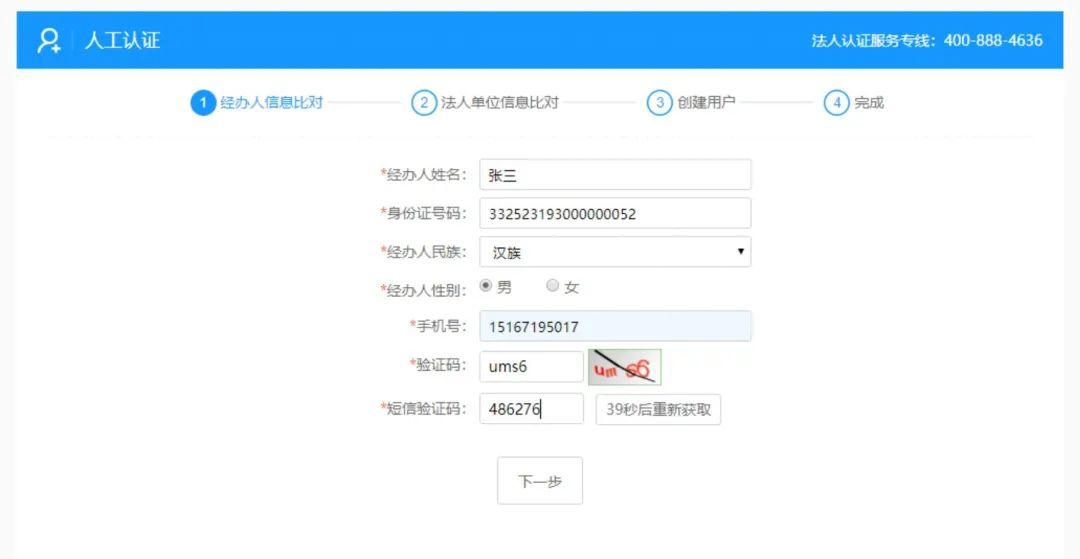
Task: Refresh the captcha image
Action: (625, 367)
